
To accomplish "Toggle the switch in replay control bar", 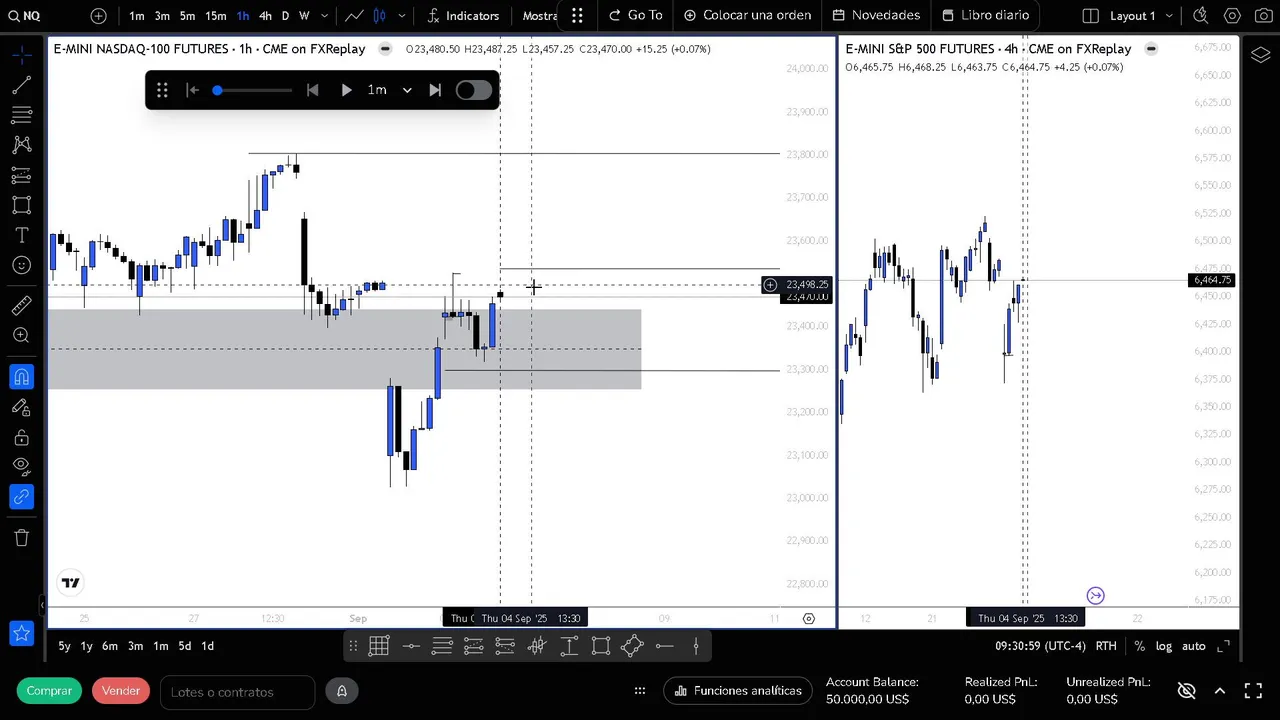I will pyautogui.click(x=473, y=90).
